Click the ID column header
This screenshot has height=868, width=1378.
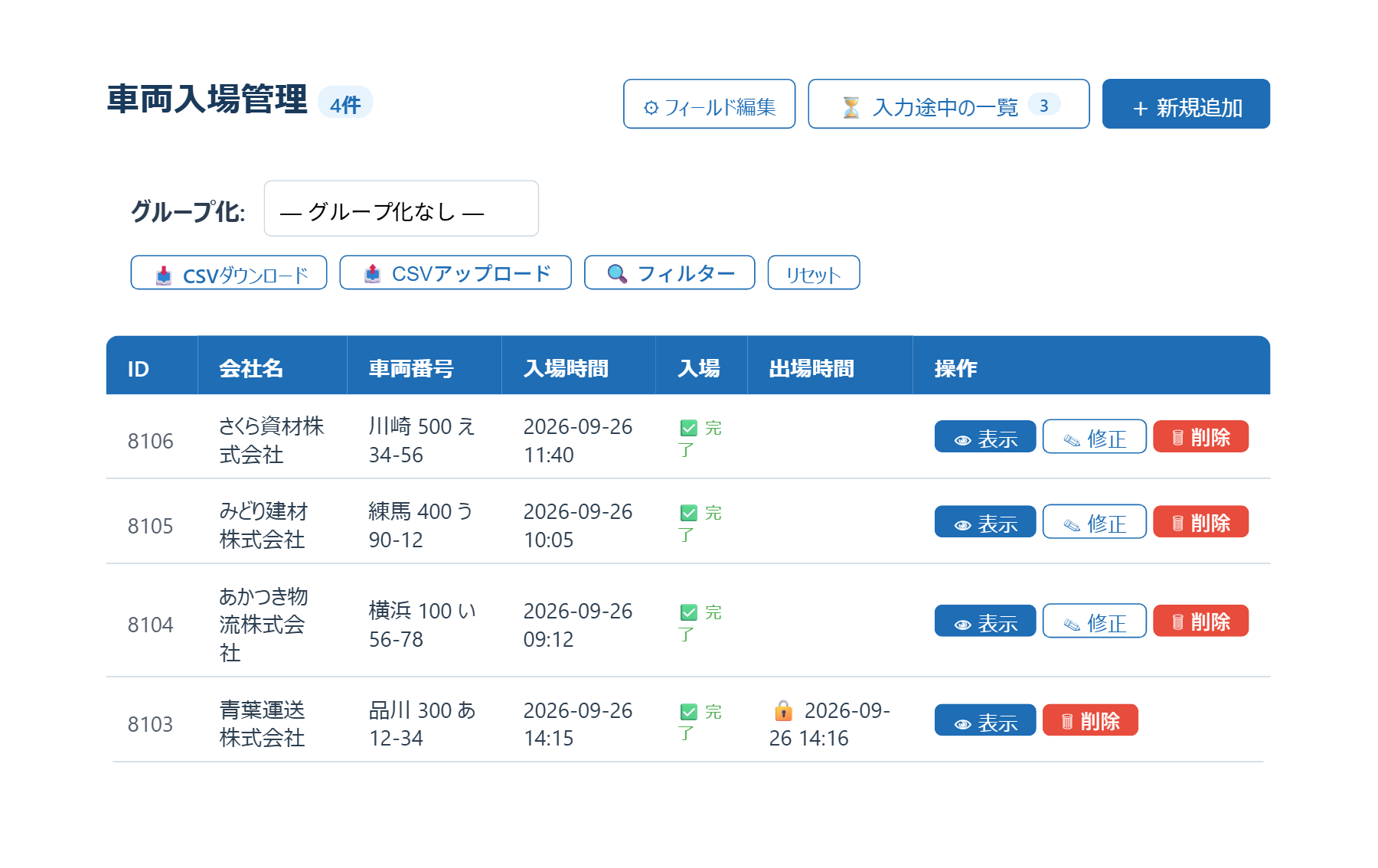(x=152, y=365)
